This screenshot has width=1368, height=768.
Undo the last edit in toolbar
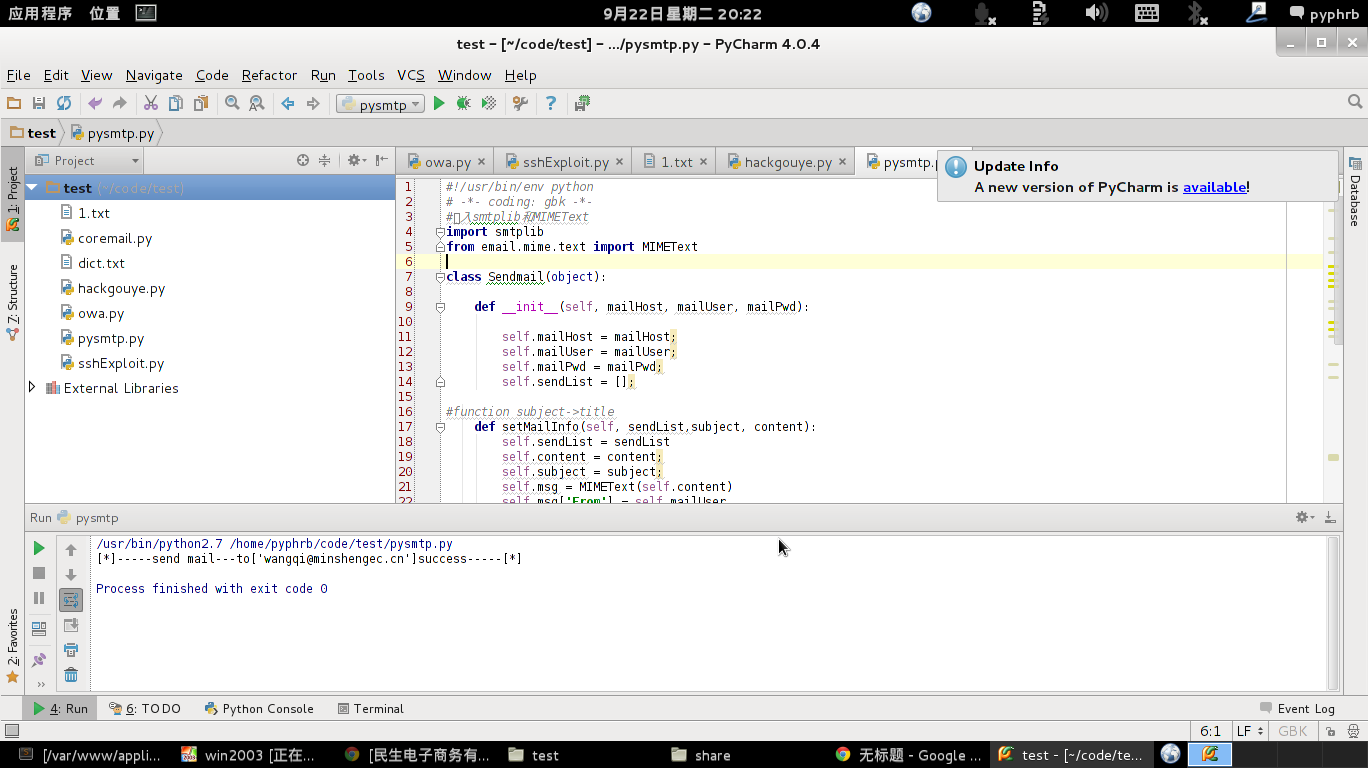click(x=95, y=103)
